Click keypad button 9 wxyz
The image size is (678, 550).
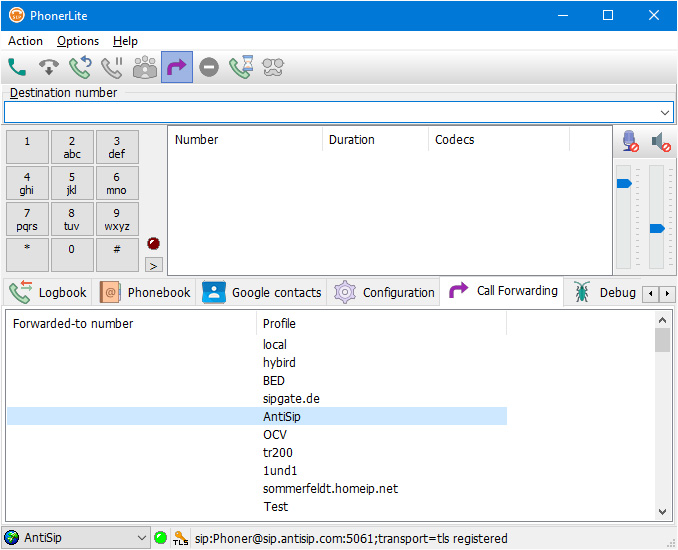click(117, 219)
